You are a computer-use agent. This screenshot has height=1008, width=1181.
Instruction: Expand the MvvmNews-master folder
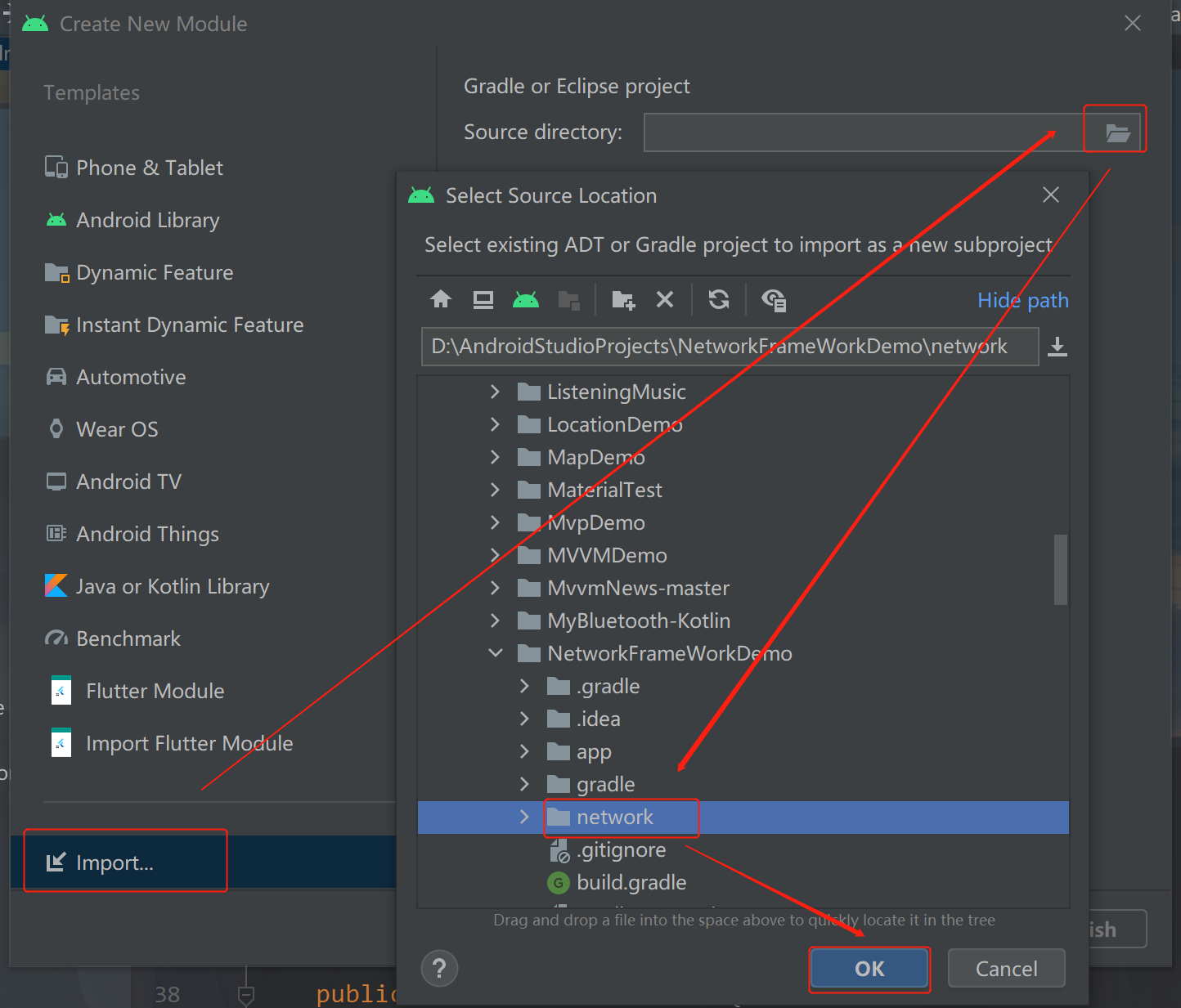coord(495,588)
